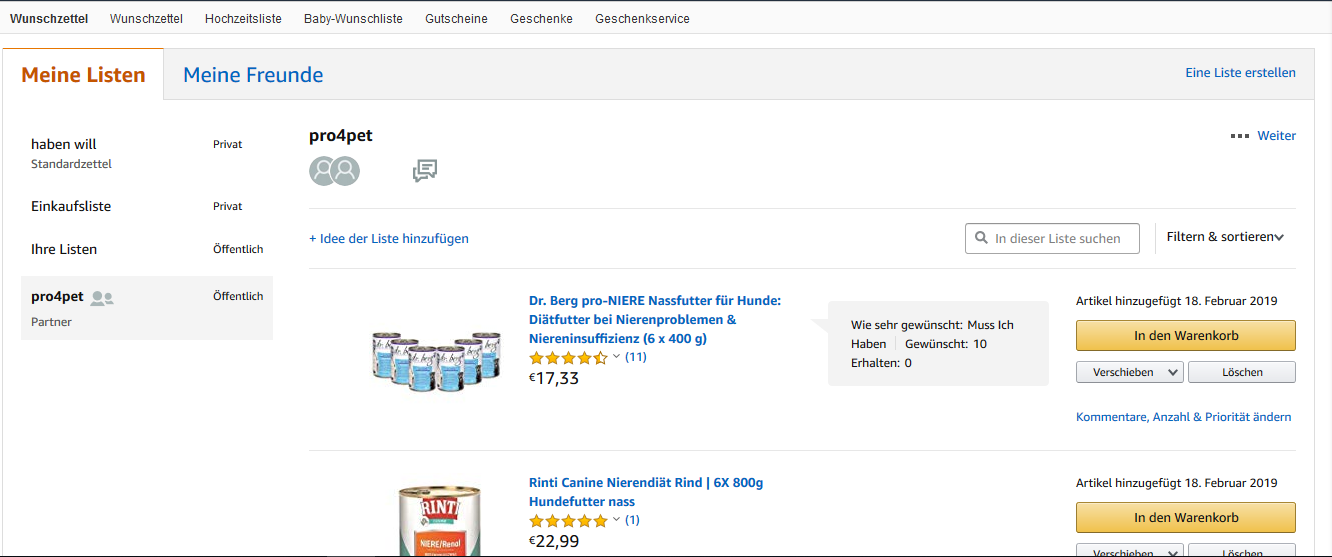Open the Filtern & sortieren dropdown
The image size is (1332, 557).
coord(1225,237)
